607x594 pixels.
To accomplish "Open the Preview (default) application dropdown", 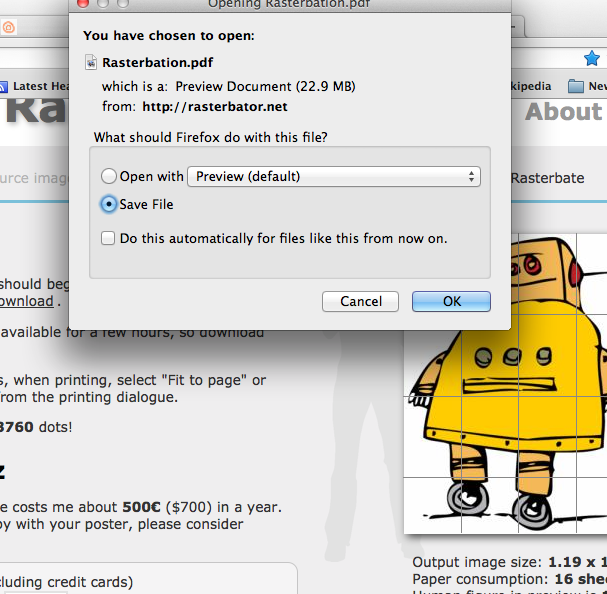I will pyautogui.click(x=334, y=177).
